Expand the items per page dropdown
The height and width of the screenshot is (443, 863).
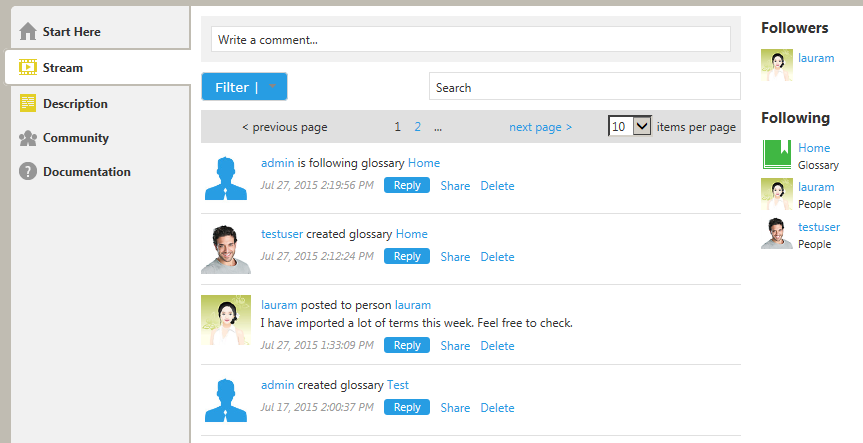pyautogui.click(x=642, y=127)
